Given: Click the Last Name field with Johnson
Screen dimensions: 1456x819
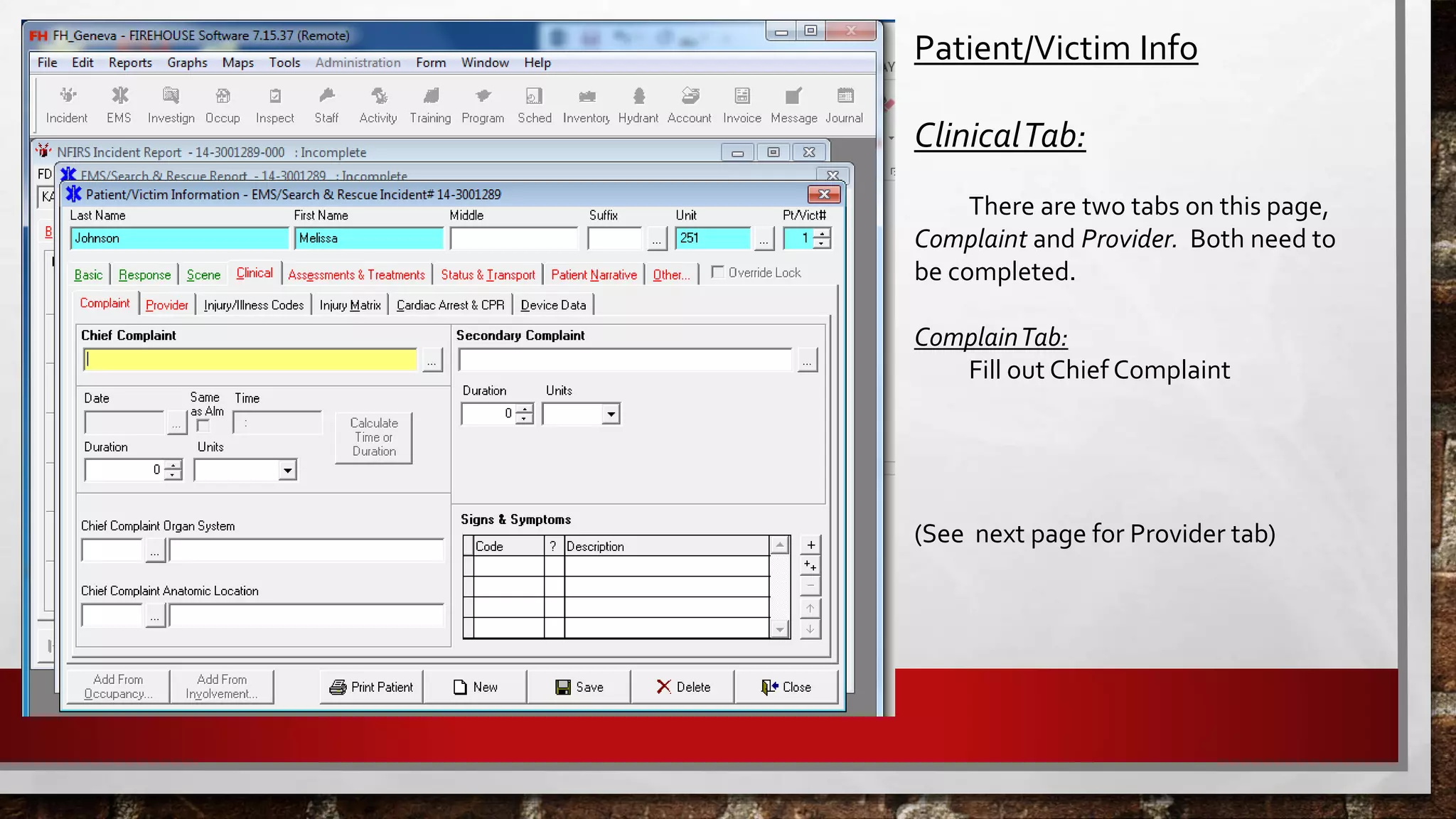Looking at the screenshot, I should click(x=179, y=238).
